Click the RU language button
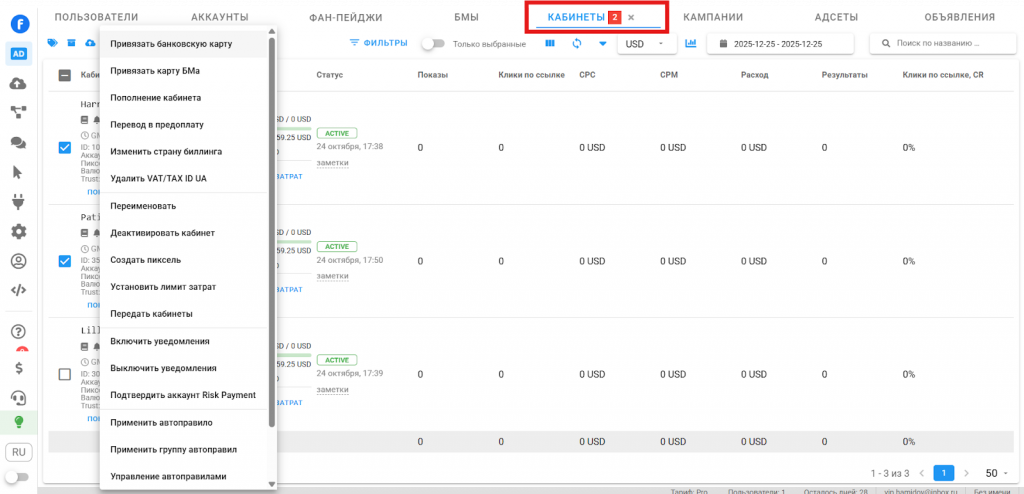 19,452
